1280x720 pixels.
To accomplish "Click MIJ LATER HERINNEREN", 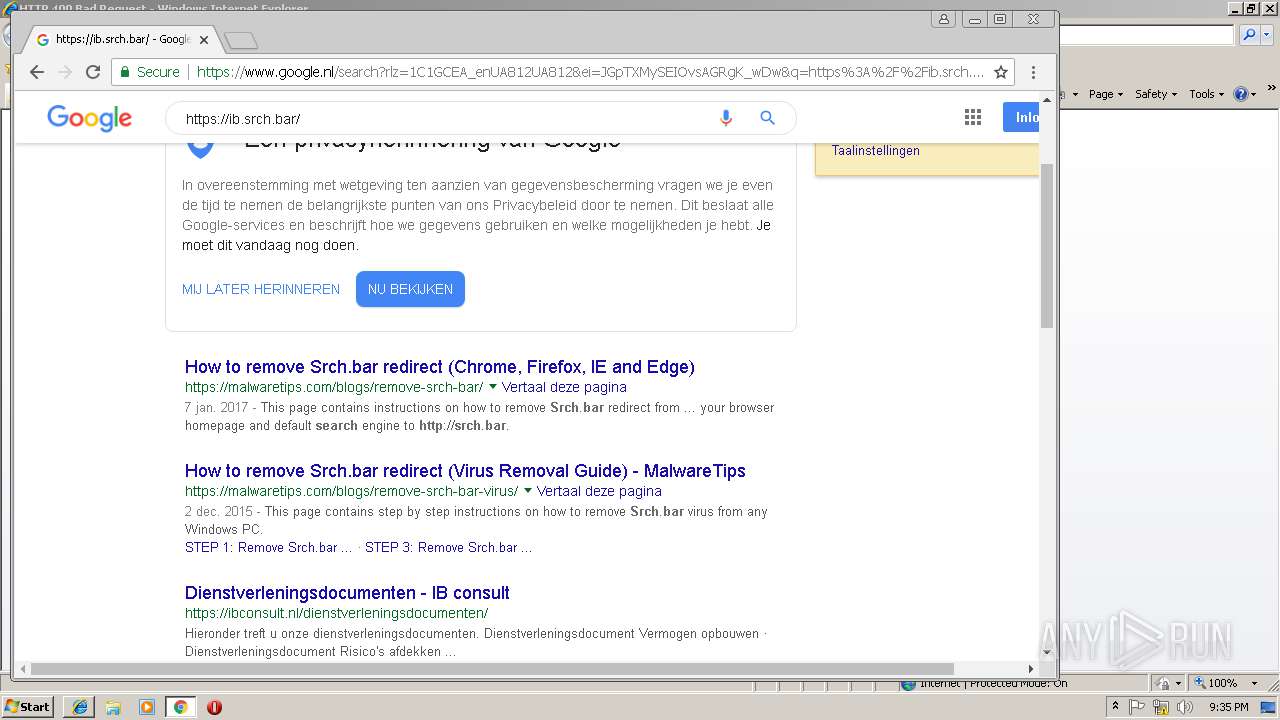I will tap(261, 289).
